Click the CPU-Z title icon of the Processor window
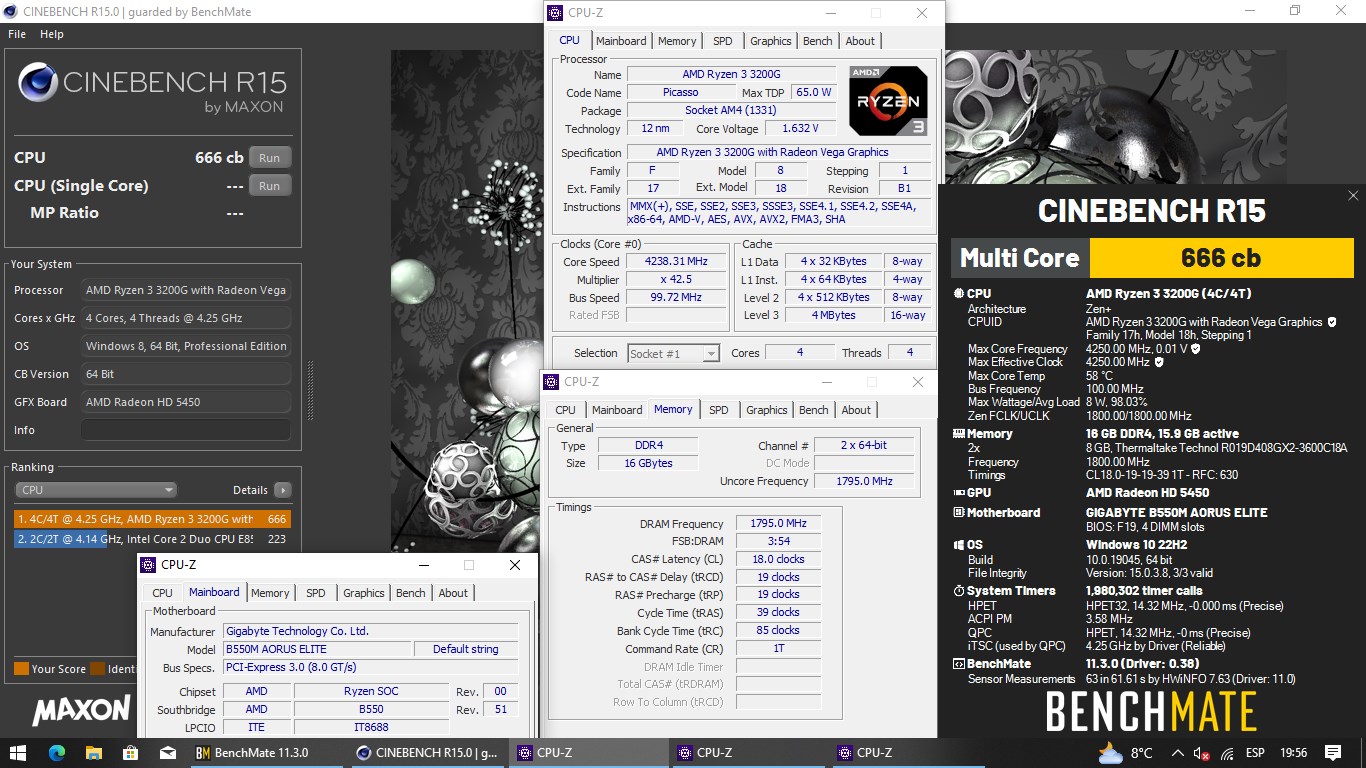 pos(556,13)
